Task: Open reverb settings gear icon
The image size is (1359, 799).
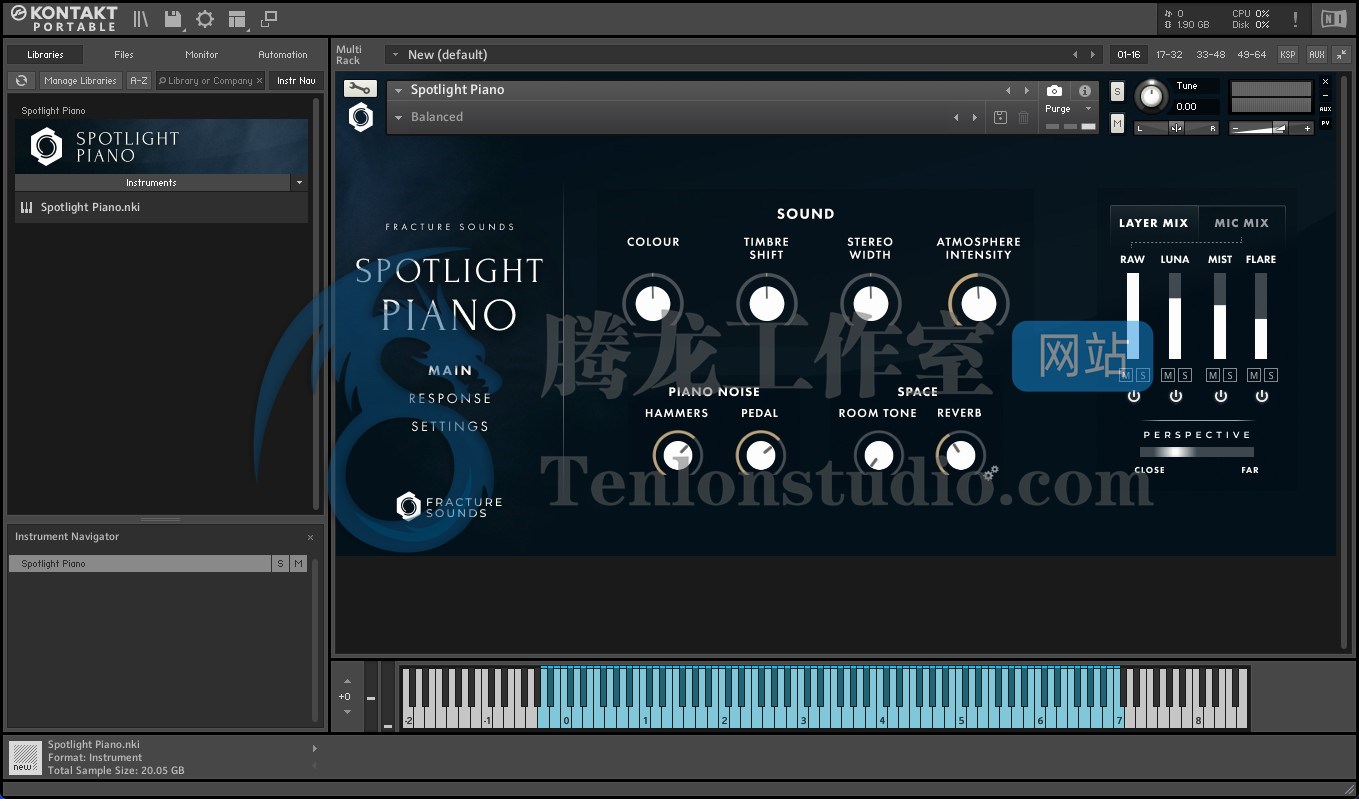Action: click(991, 474)
